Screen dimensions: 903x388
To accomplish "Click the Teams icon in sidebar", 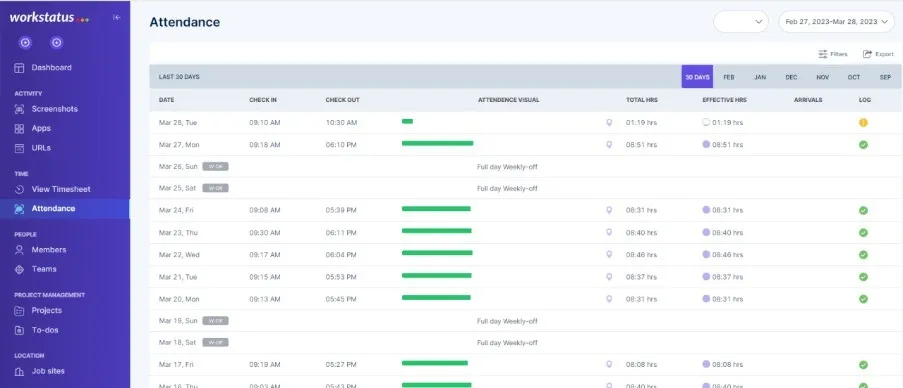I will [19, 269].
